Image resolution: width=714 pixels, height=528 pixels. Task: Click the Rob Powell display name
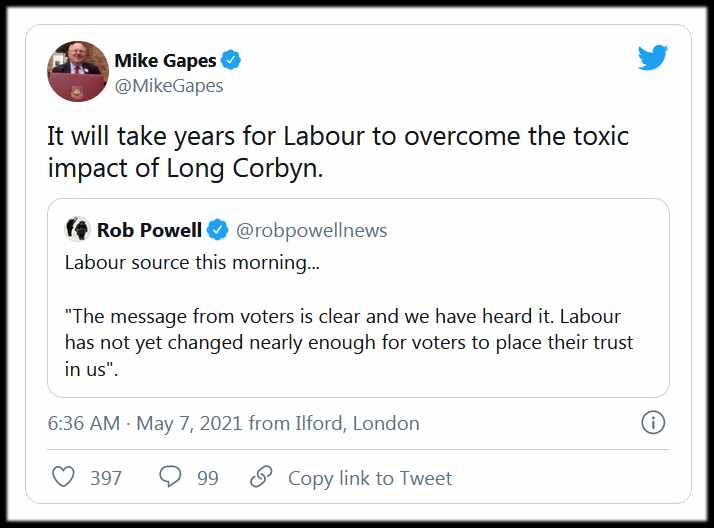click(149, 231)
